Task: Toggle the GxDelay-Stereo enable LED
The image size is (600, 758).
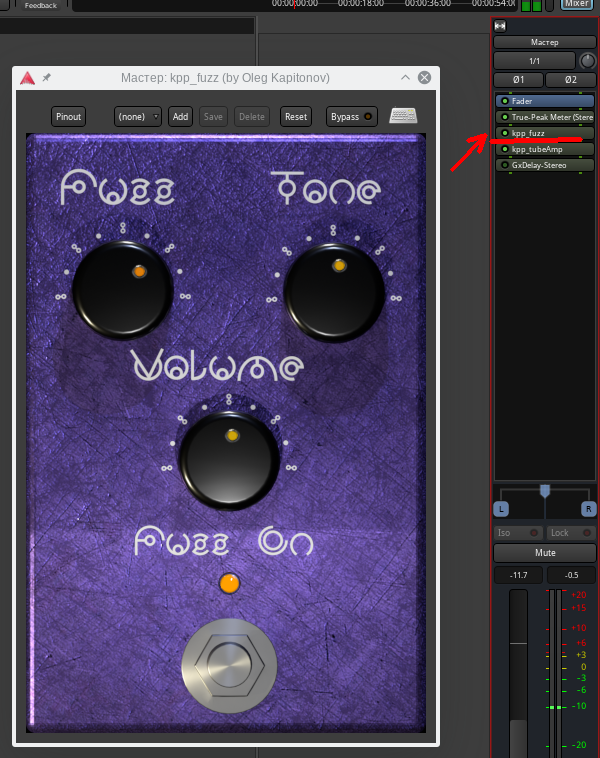Action: pos(505,165)
